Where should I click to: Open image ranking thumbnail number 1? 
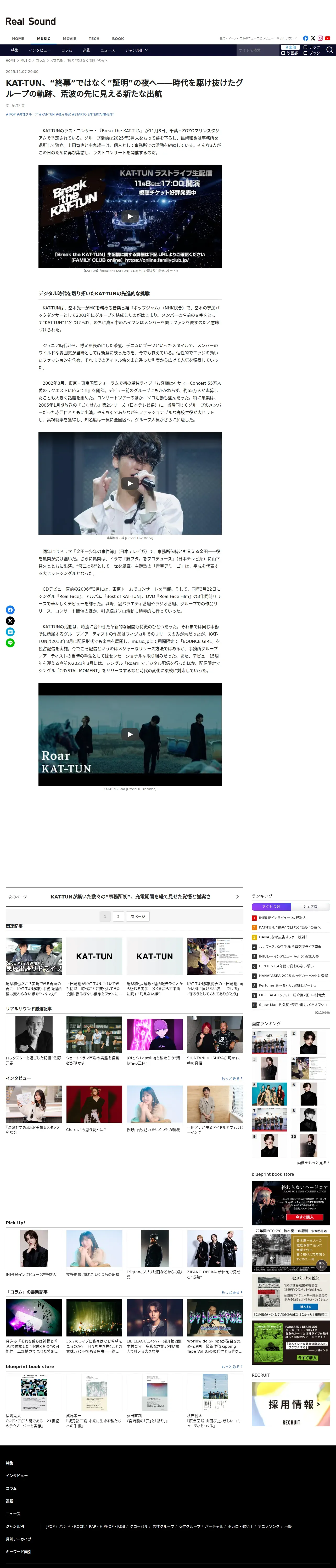[x=270, y=1043]
